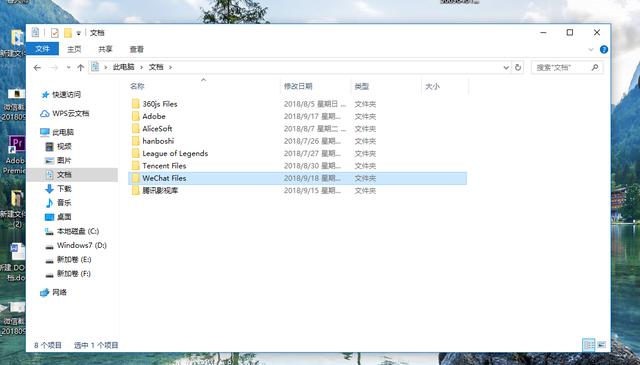Switch to details view icon in status bar
Screen dimensions: 640x365
pos(589,345)
